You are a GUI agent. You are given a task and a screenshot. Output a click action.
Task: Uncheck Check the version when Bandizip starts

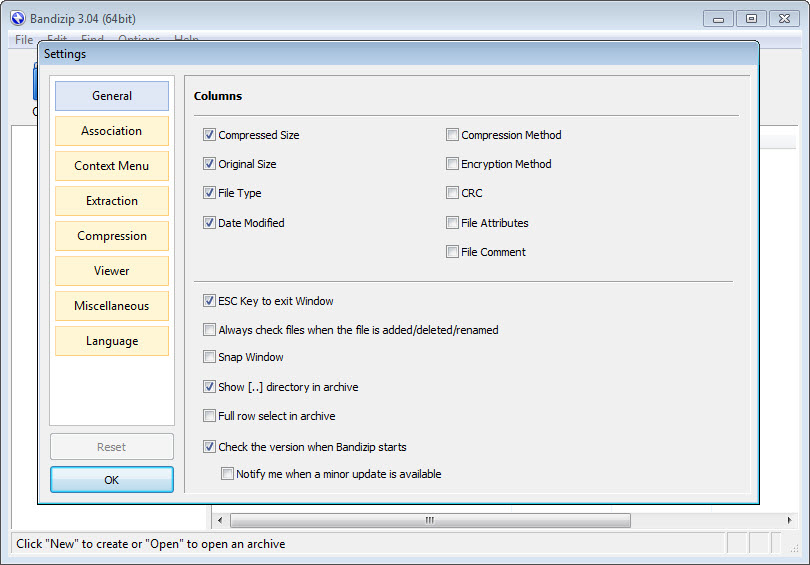click(x=209, y=447)
